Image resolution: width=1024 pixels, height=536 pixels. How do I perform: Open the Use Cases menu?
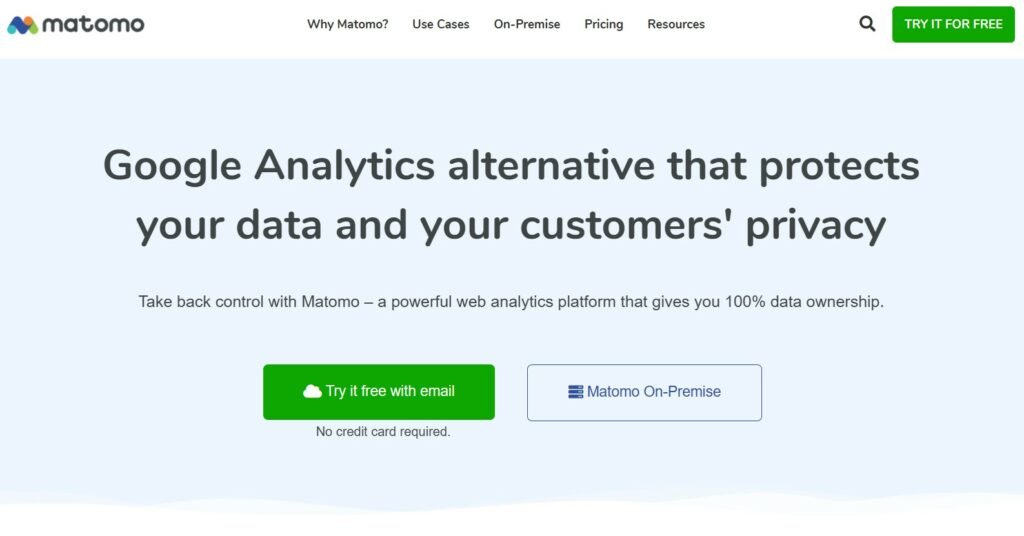pos(440,24)
